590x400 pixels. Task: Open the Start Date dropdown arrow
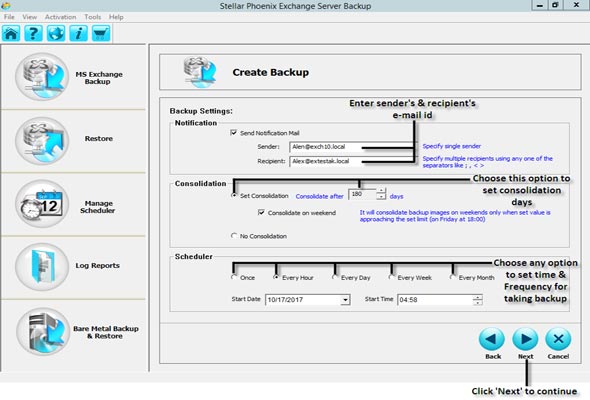[x=345, y=300]
